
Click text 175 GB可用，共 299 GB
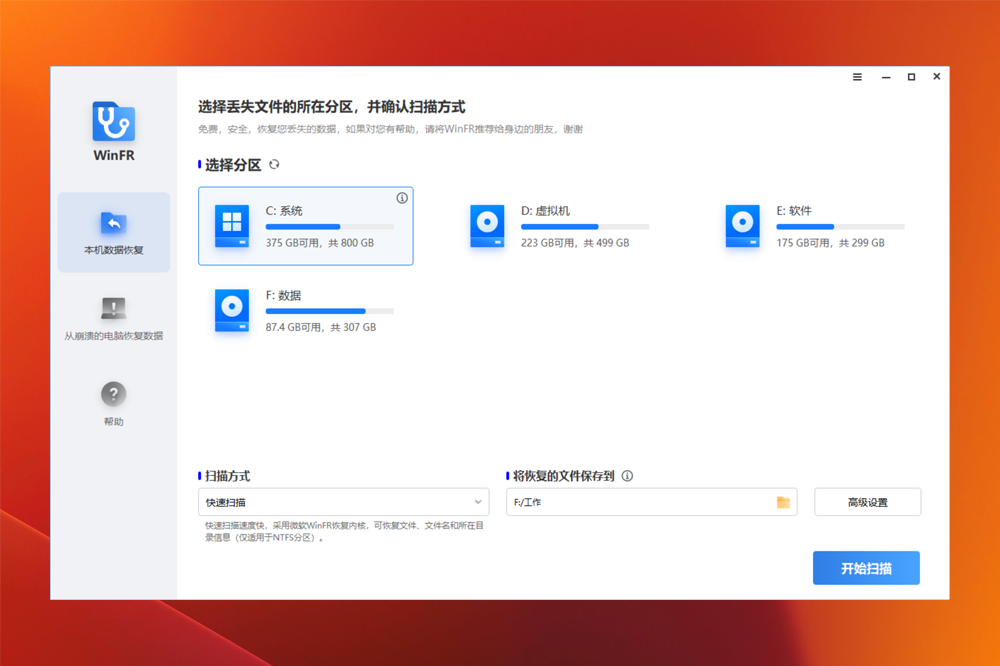(830, 243)
